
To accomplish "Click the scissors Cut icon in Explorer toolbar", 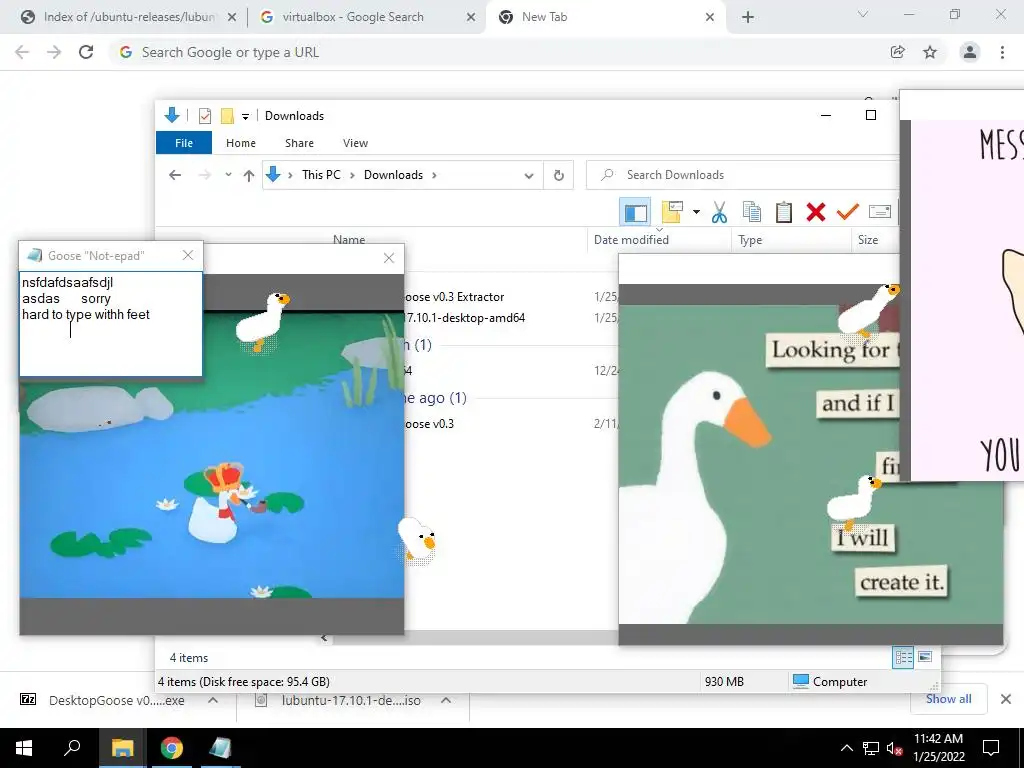I will 719,212.
